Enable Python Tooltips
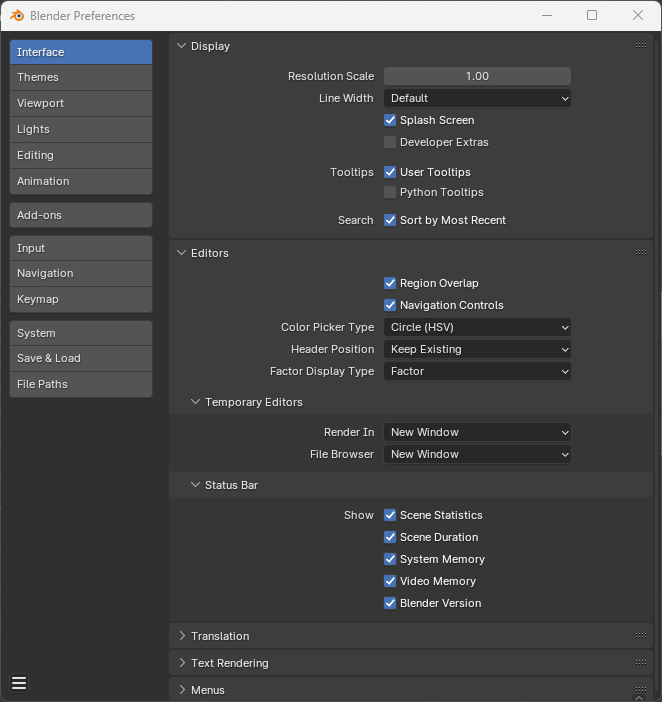Image resolution: width=662 pixels, height=702 pixels. point(390,192)
